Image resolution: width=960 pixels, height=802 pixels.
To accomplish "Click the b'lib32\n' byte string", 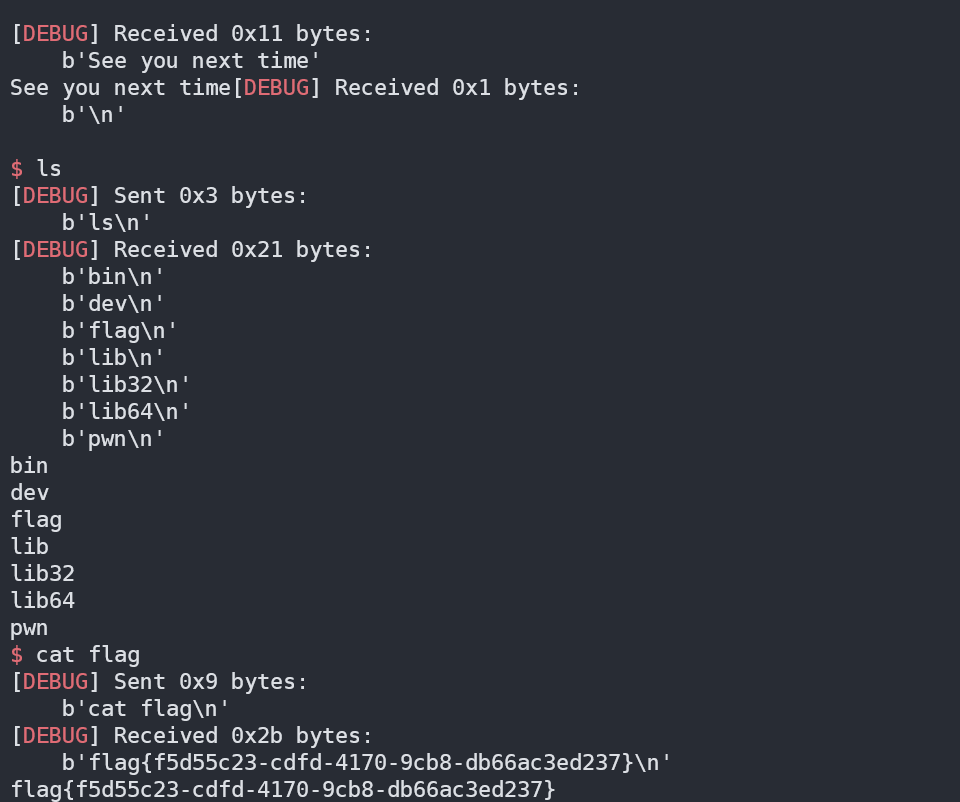I will (126, 385).
